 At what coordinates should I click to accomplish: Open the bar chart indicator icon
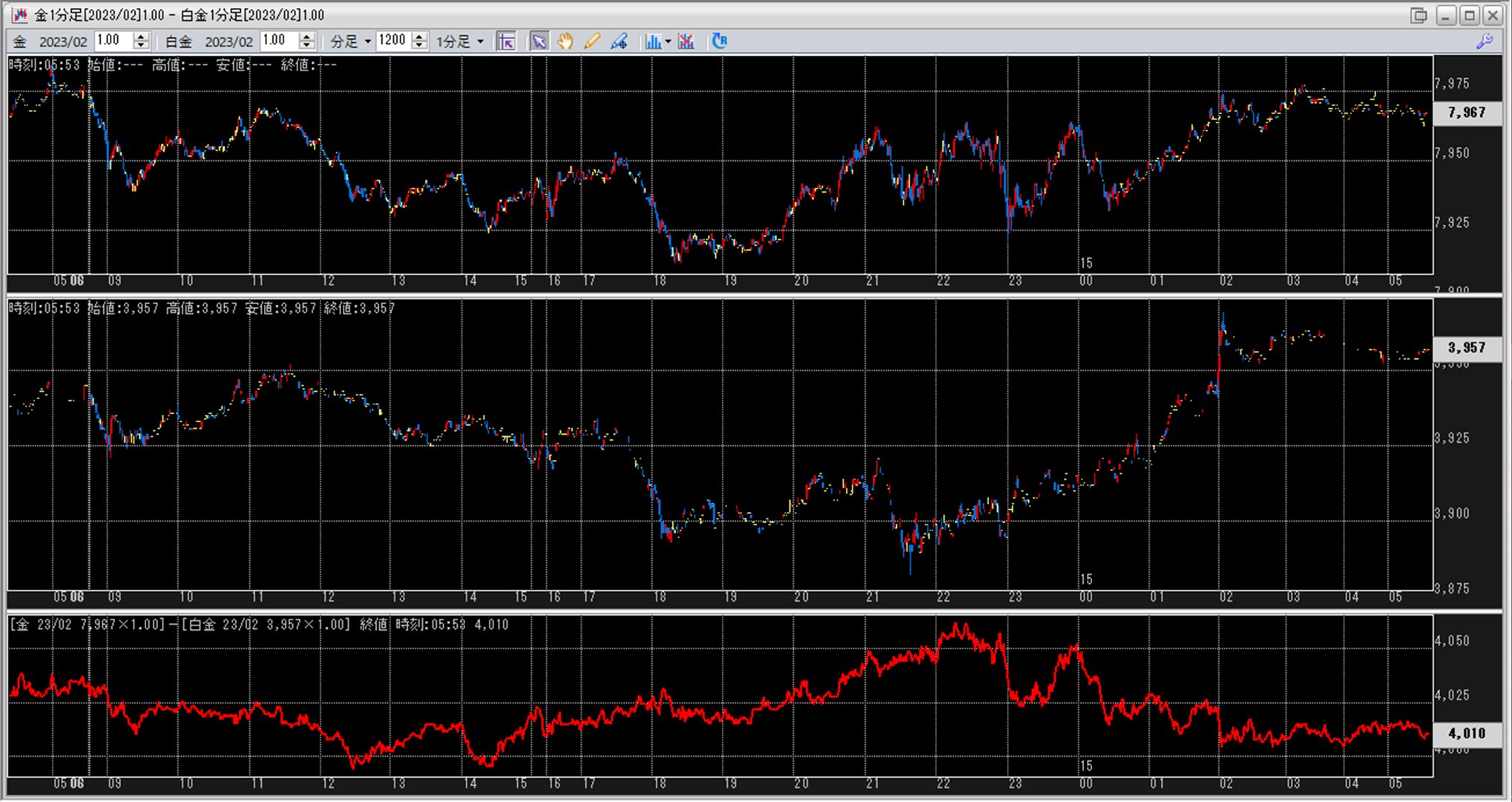[x=653, y=42]
